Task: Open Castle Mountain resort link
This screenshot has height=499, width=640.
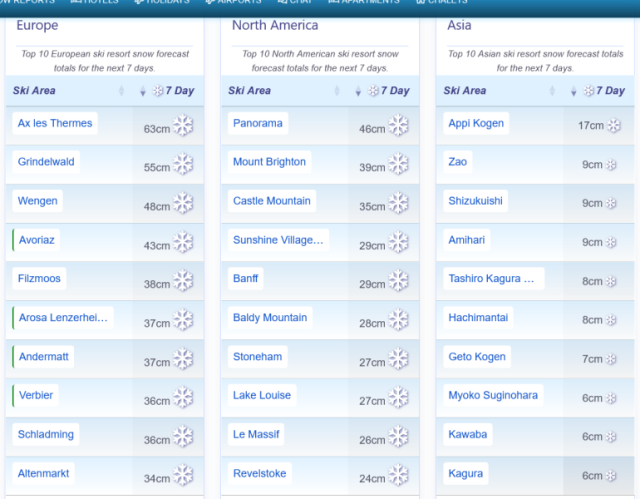Action: pyautogui.click(x=272, y=201)
